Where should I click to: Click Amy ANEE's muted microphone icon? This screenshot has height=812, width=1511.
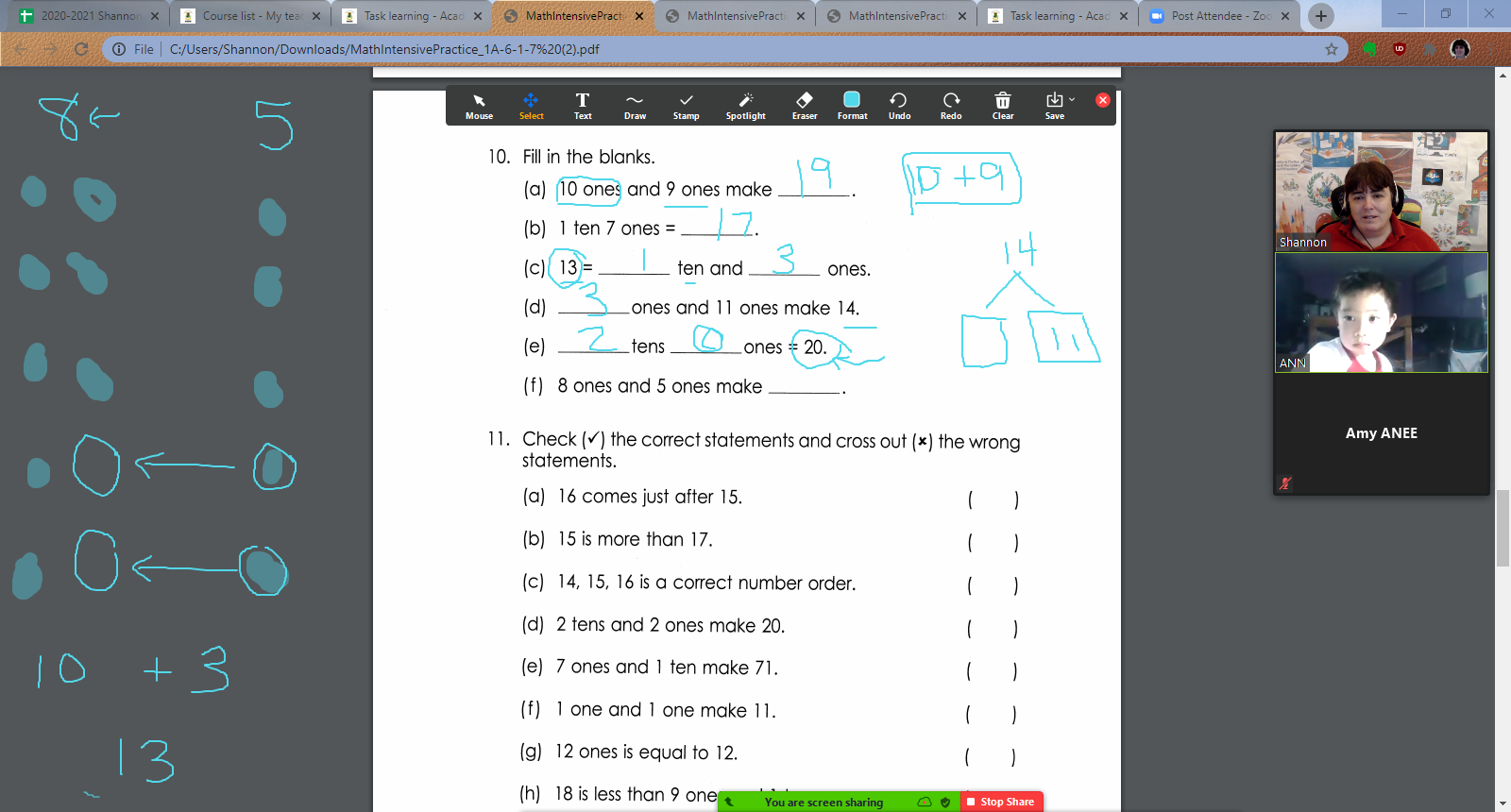(x=1285, y=483)
